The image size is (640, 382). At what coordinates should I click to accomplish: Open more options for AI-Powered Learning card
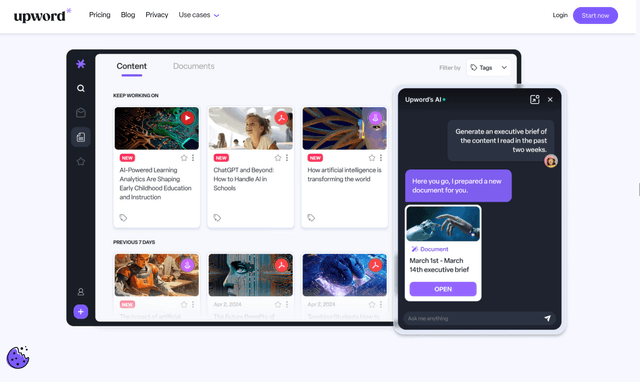(193, 158)
